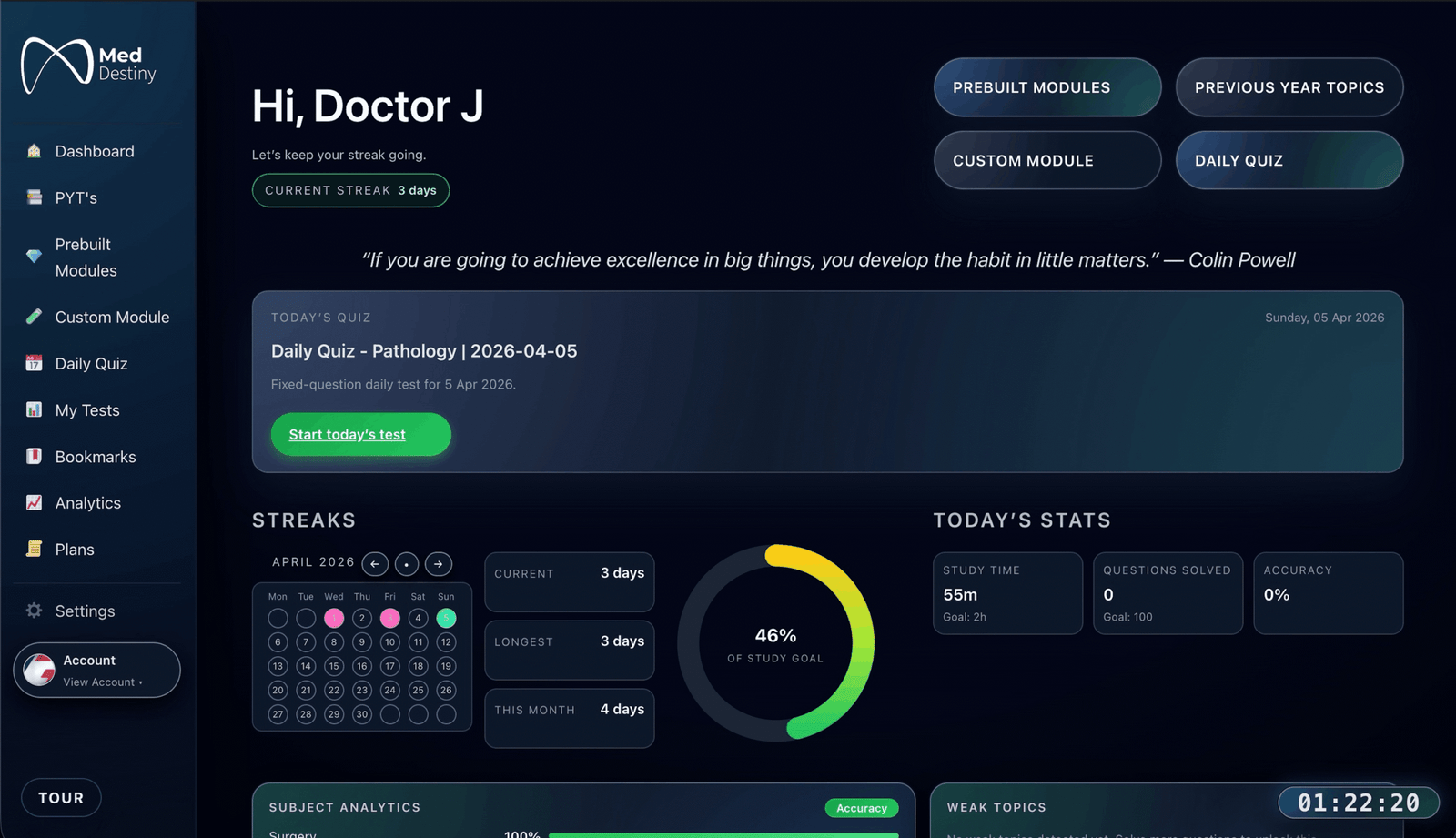Open Settings via the gear icon
1456x838 pixels.
[x=34, y=611]
